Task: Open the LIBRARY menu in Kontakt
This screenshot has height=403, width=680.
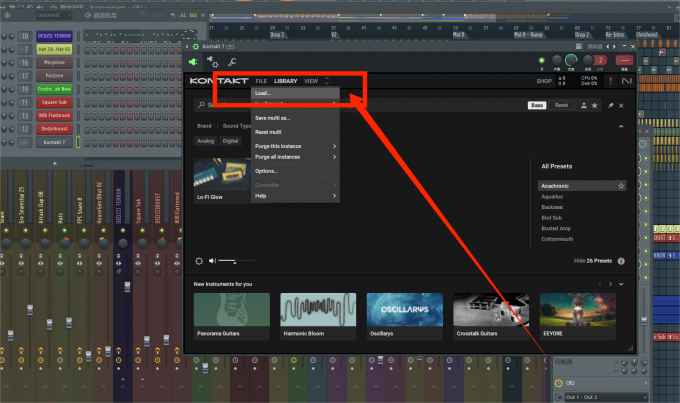Action: [x=285, y=81]
